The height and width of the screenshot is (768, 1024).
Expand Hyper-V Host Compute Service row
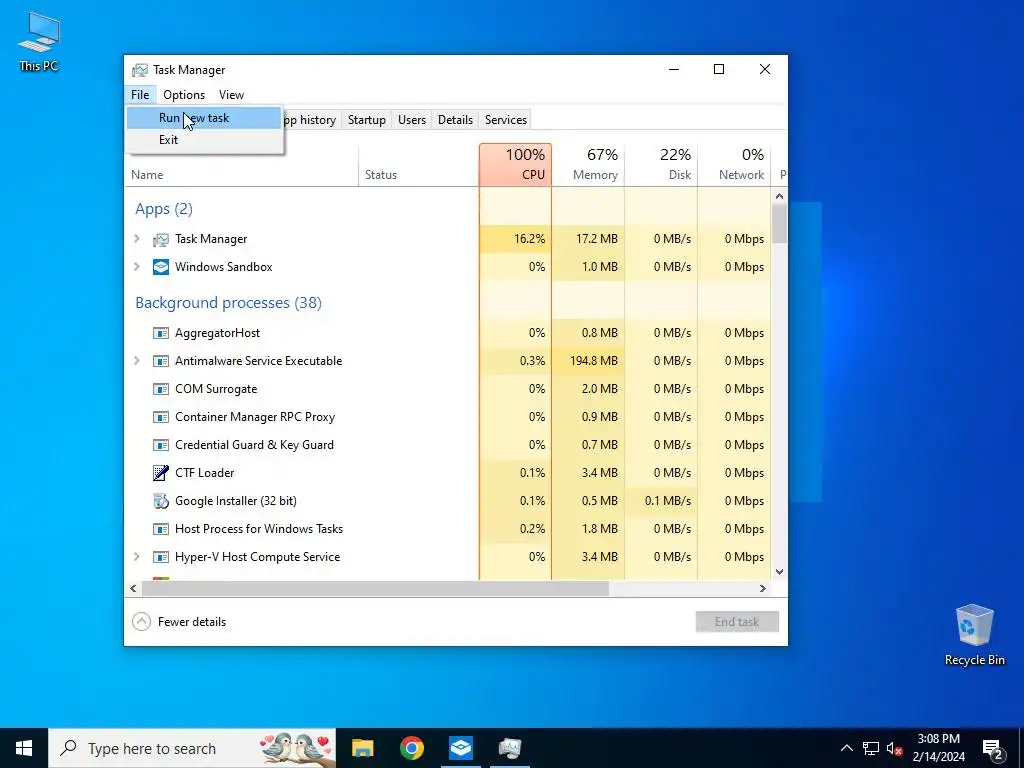click(x=136, y=556)
